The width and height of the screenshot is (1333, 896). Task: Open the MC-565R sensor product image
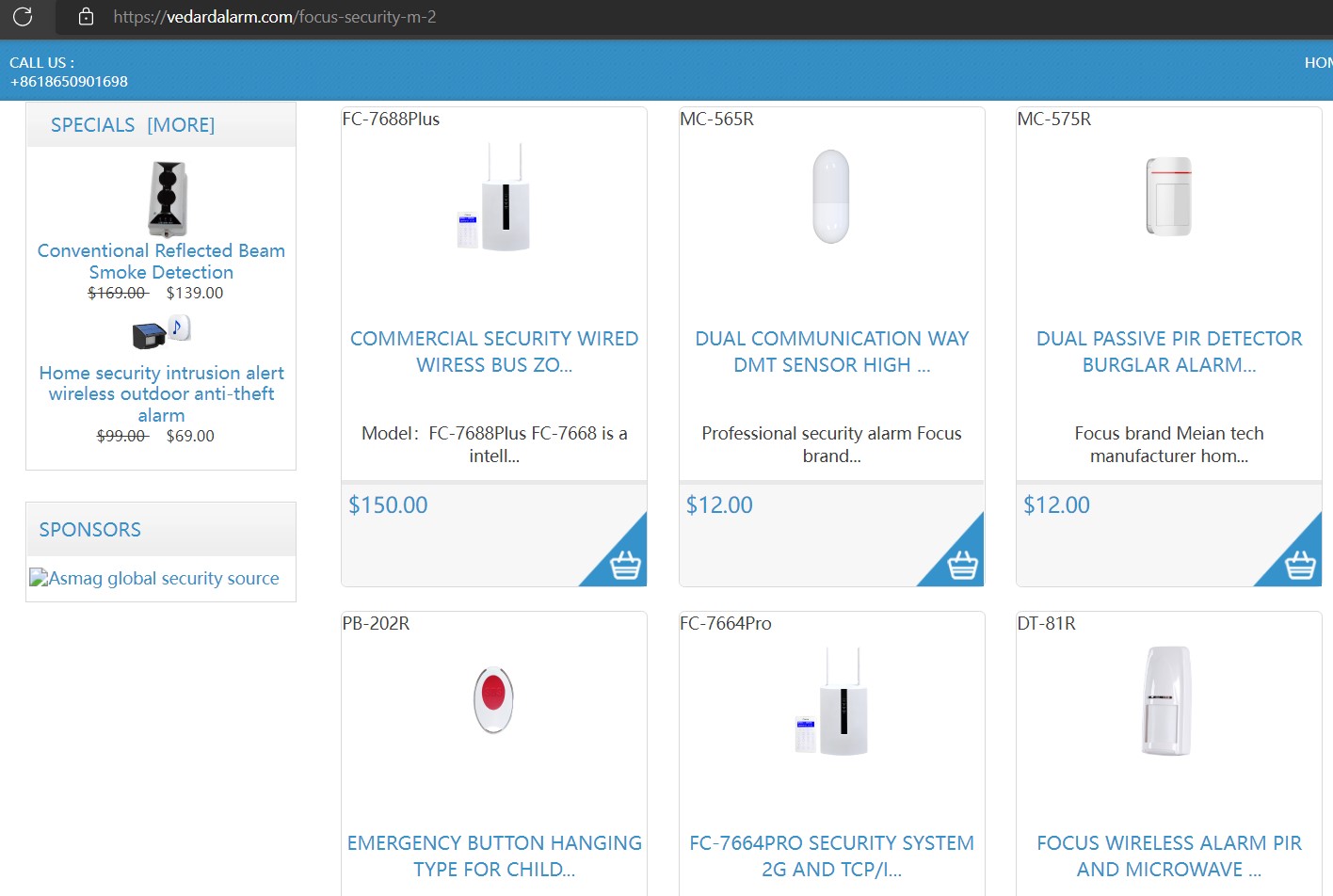pos(831,197)
